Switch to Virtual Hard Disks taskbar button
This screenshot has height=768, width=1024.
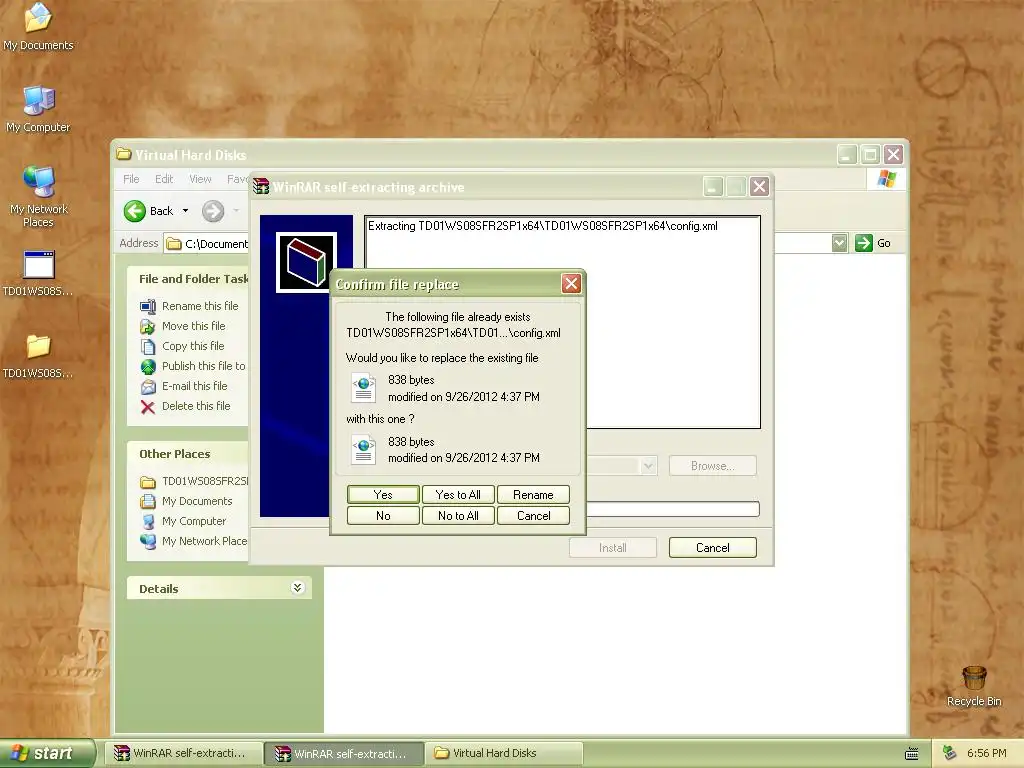(x=504, y=753)
